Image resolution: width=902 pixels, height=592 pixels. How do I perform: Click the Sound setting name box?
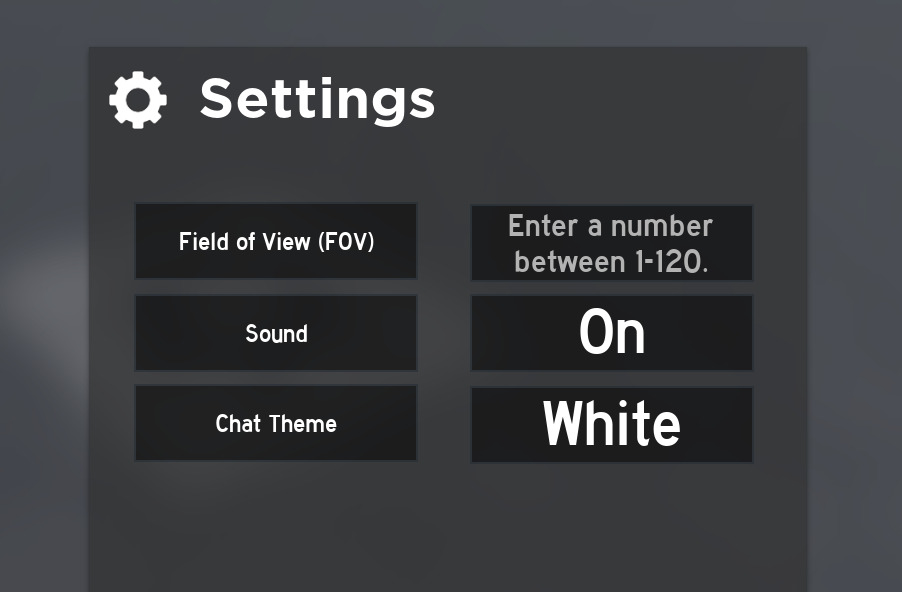[276, 333]
